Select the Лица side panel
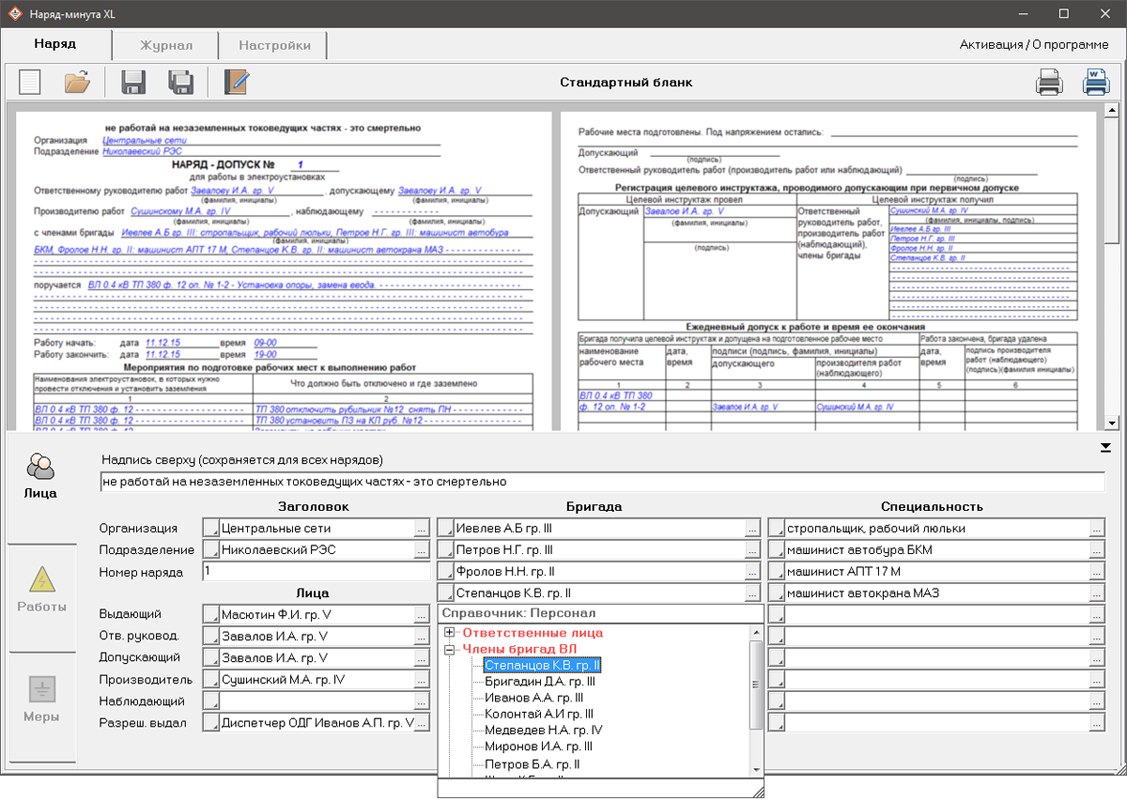This screenshot has width=1127, height=800. point(41,476)
